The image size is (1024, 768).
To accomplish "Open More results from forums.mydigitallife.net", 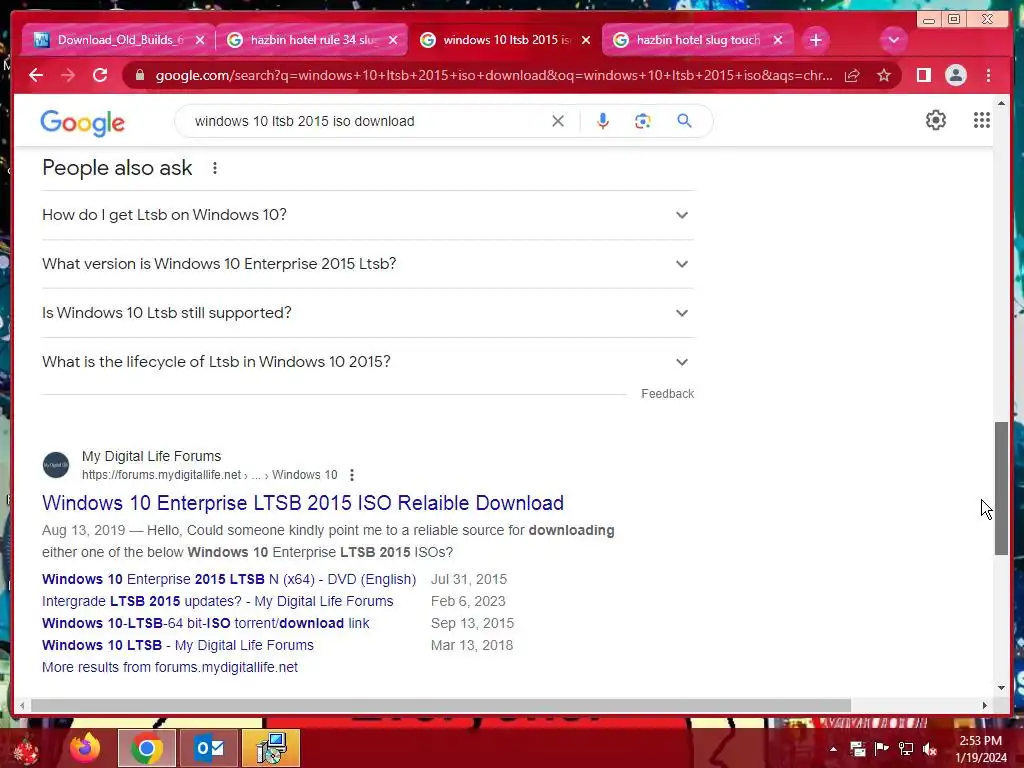I will 170,667.
